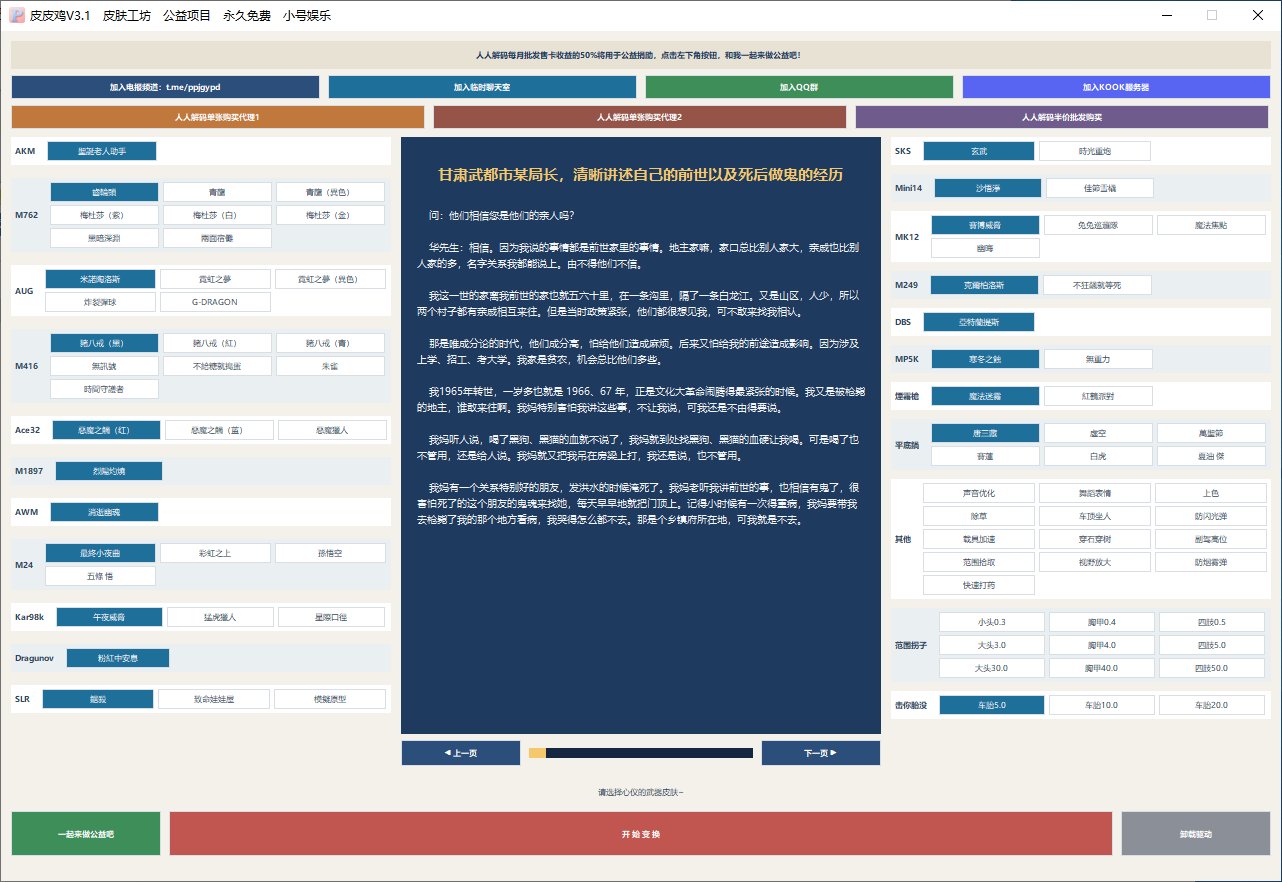This screenshot has width=1282, height=882.
Task: Enable the 快速打药 option
Action: pos(978,585)
